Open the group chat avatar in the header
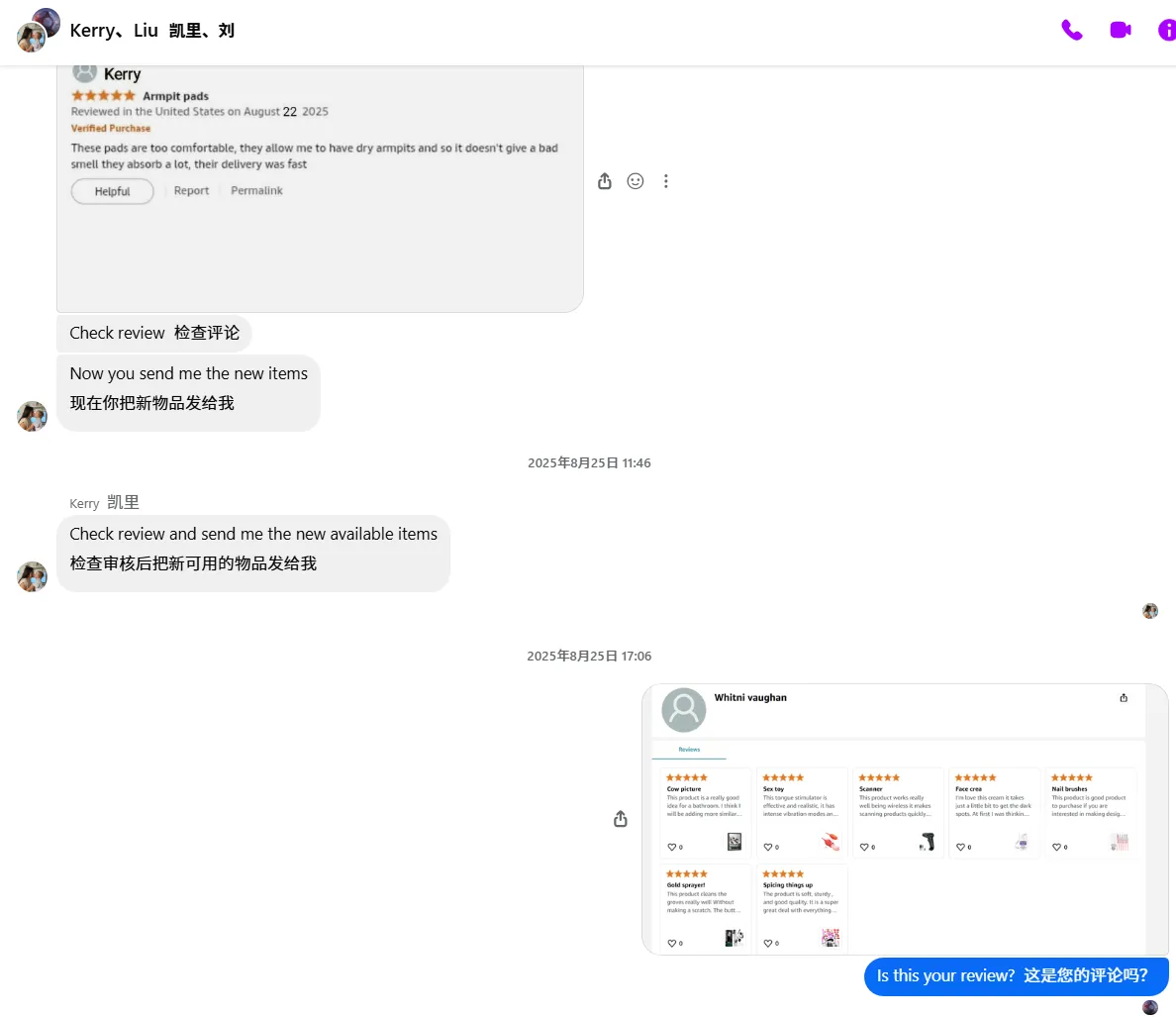1176x1017 pixels. point(38,31)
